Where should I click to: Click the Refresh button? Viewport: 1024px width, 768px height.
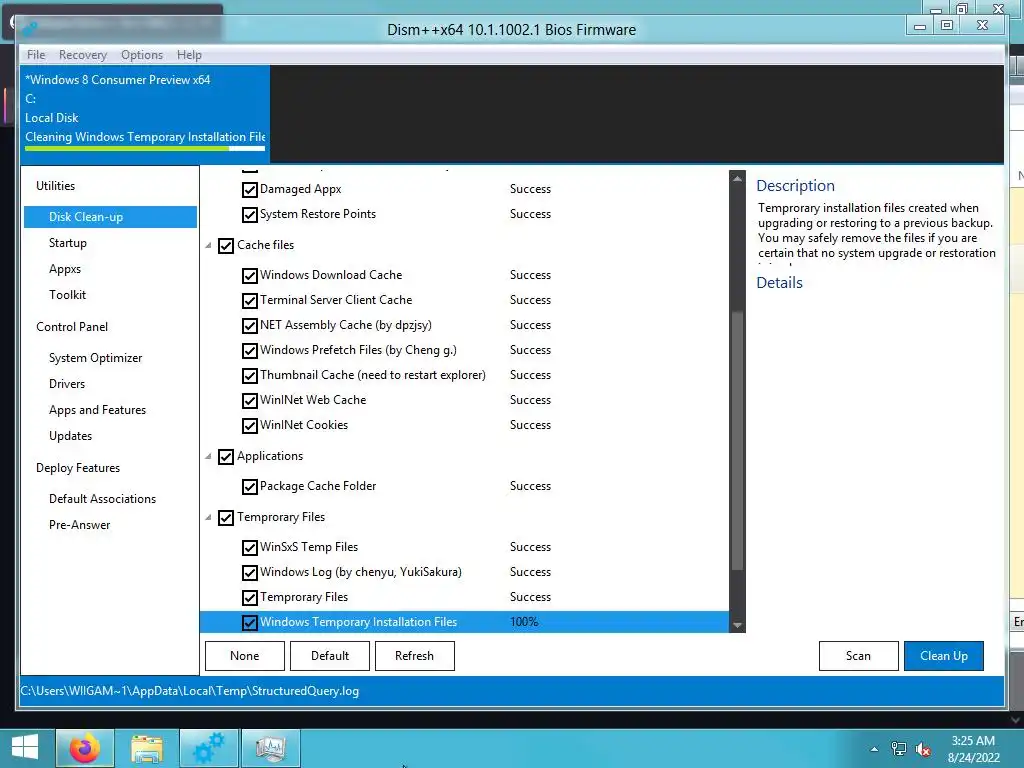click(415, 656)
